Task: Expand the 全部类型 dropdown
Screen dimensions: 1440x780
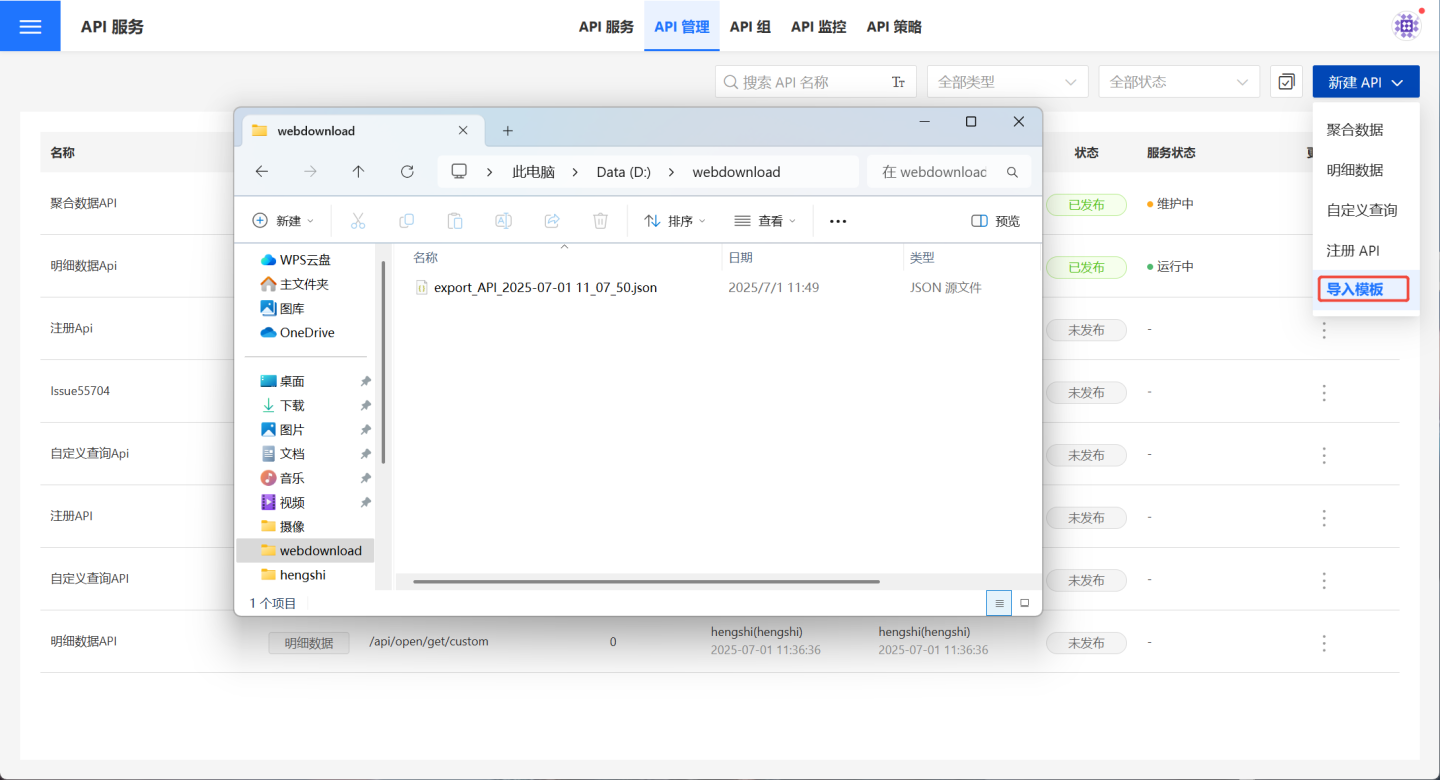Action: point(1007,82)
